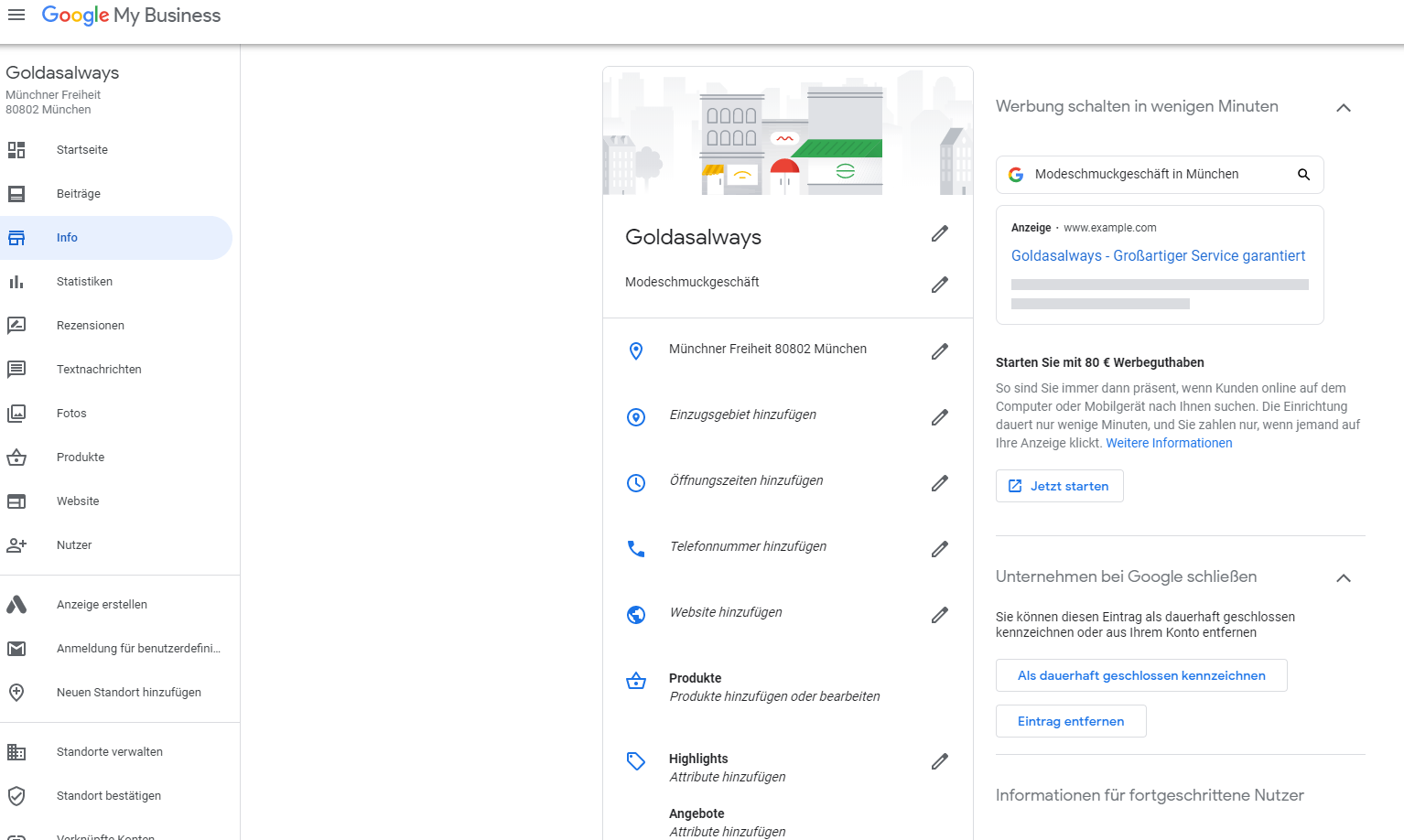Open Beiträge in the sidebar
1404x840 pixels.
coord(116,194)
